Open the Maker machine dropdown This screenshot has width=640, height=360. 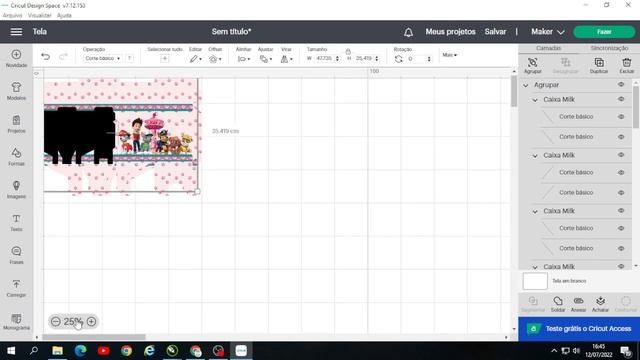(x=547, y=32)
